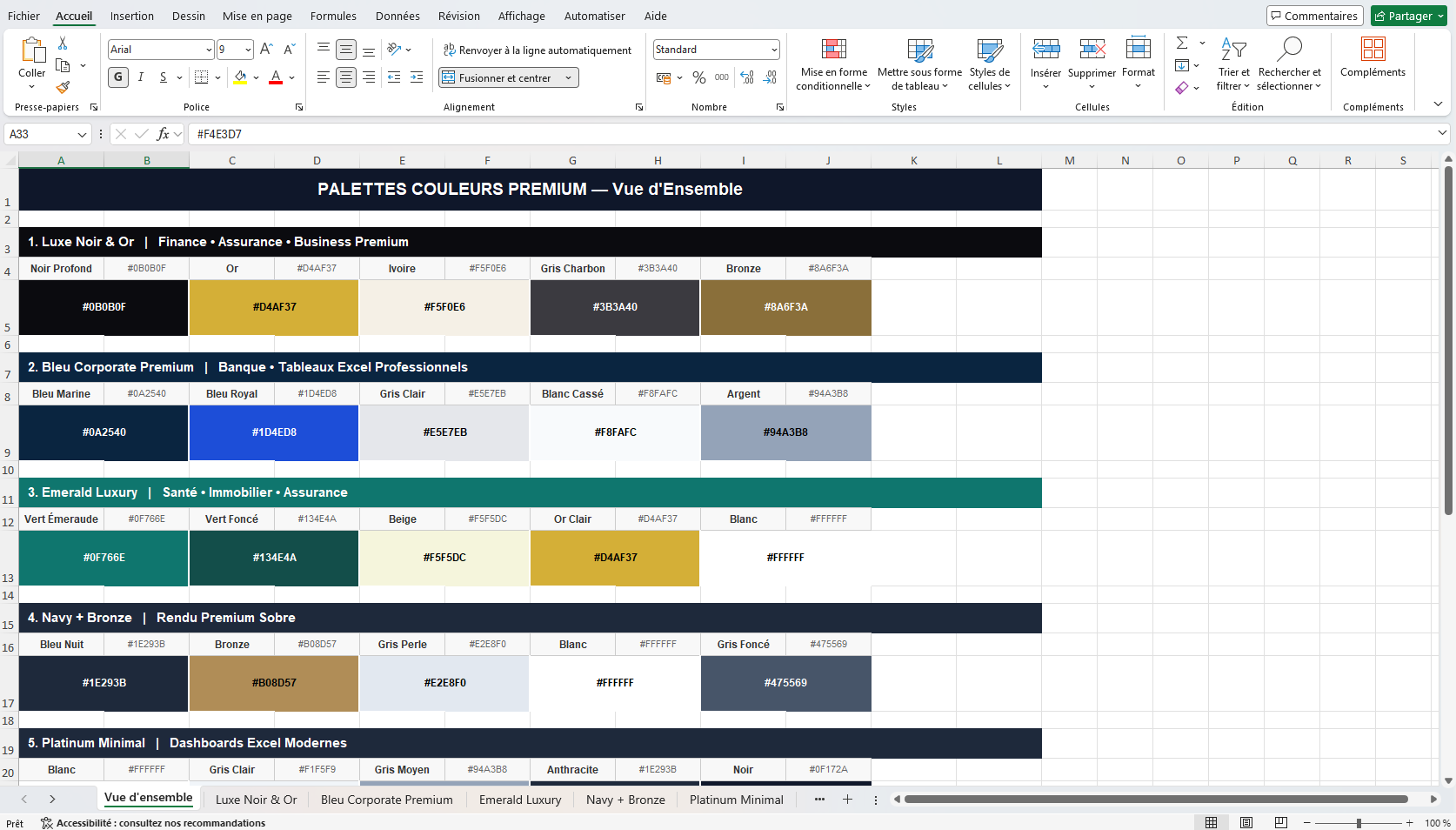Open the Insertion ribbon tab

click(132, 16)
